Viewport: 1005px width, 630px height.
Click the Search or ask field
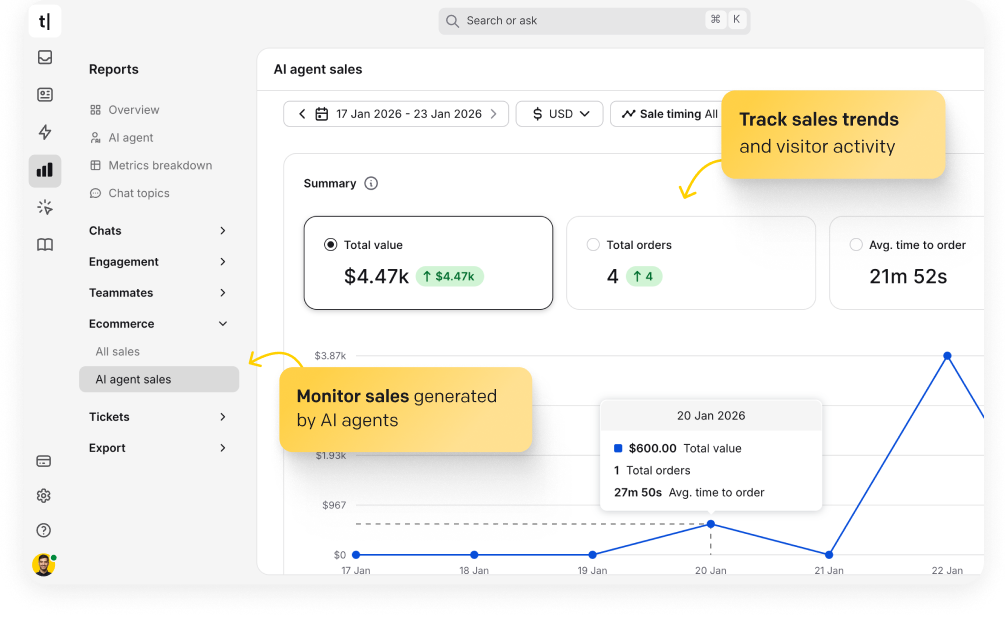pyautogui.click(x=593, y=20)
